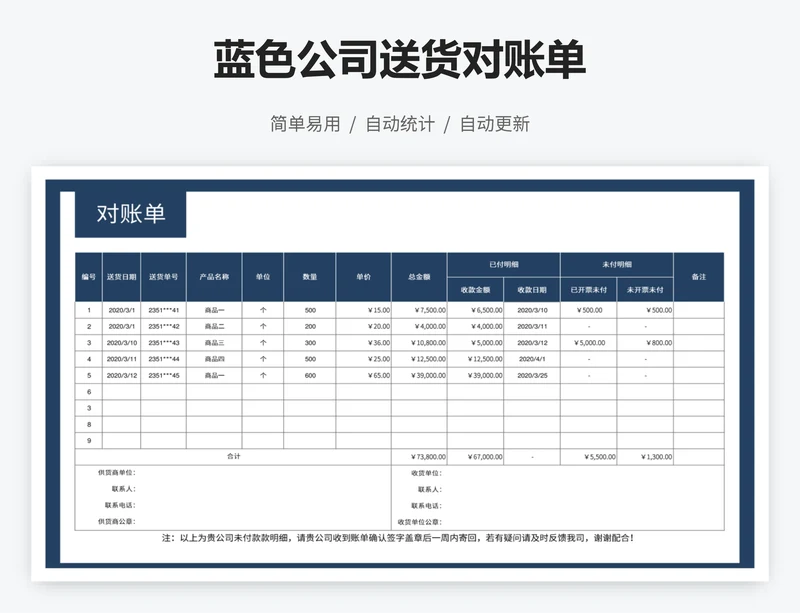Select the 备注 column header
Viewport: 800px width, 613px height.
pos(699,277)
